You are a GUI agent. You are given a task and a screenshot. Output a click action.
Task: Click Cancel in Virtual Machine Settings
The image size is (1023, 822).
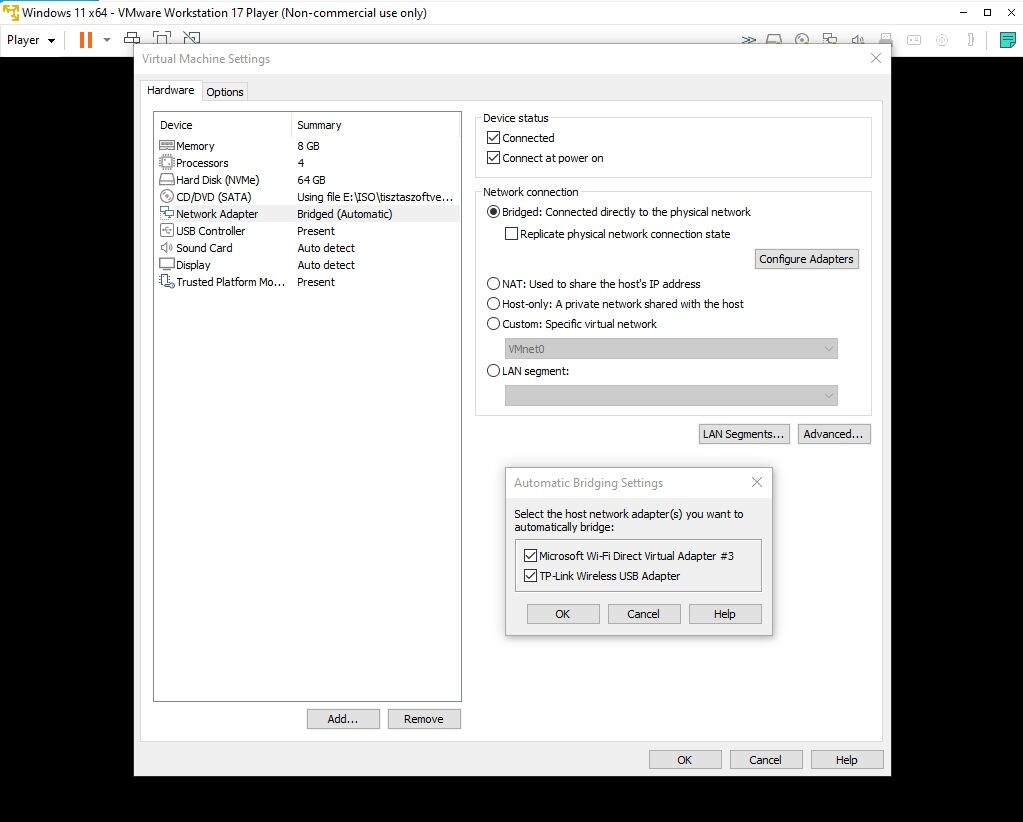coord(766,760)
